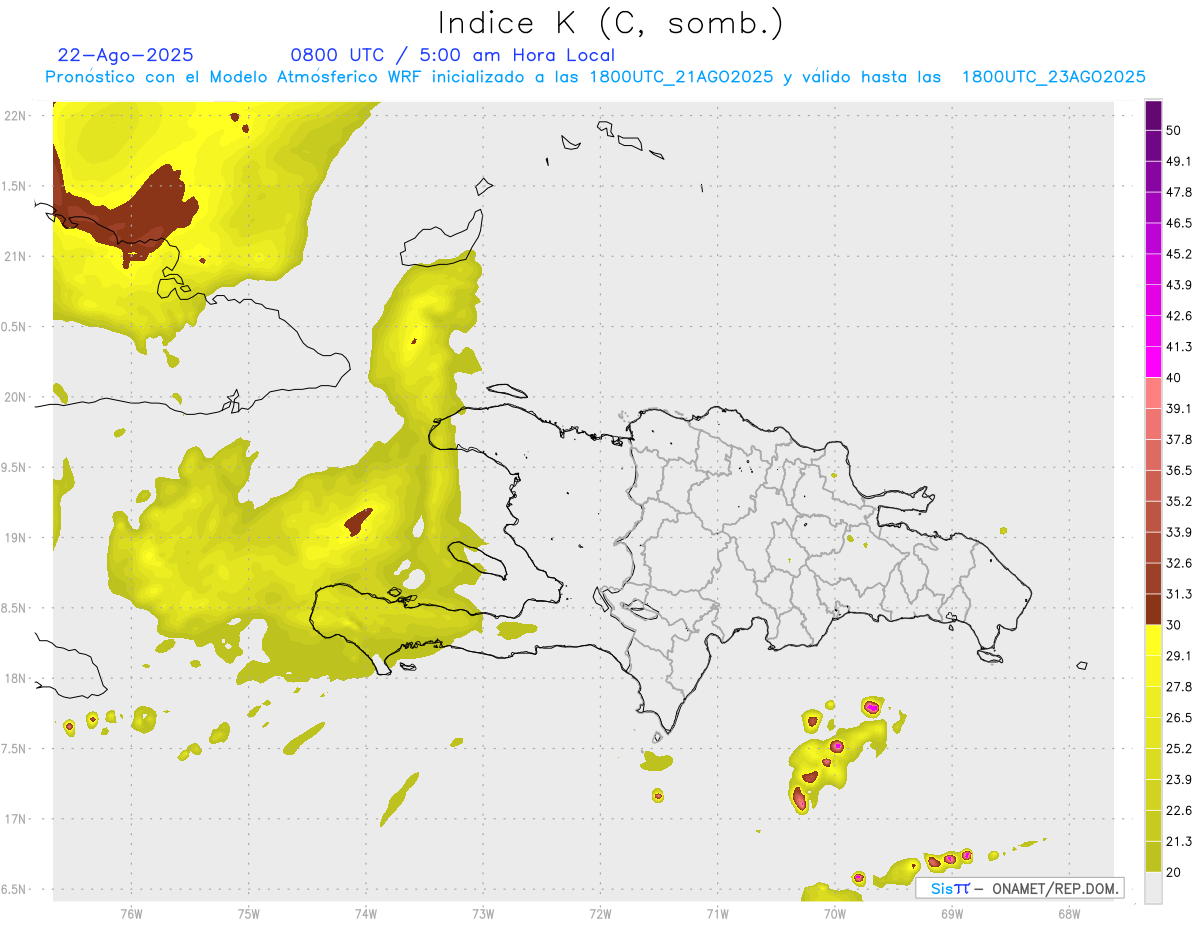Click the '22N' latitude axis label

(15, 116)
